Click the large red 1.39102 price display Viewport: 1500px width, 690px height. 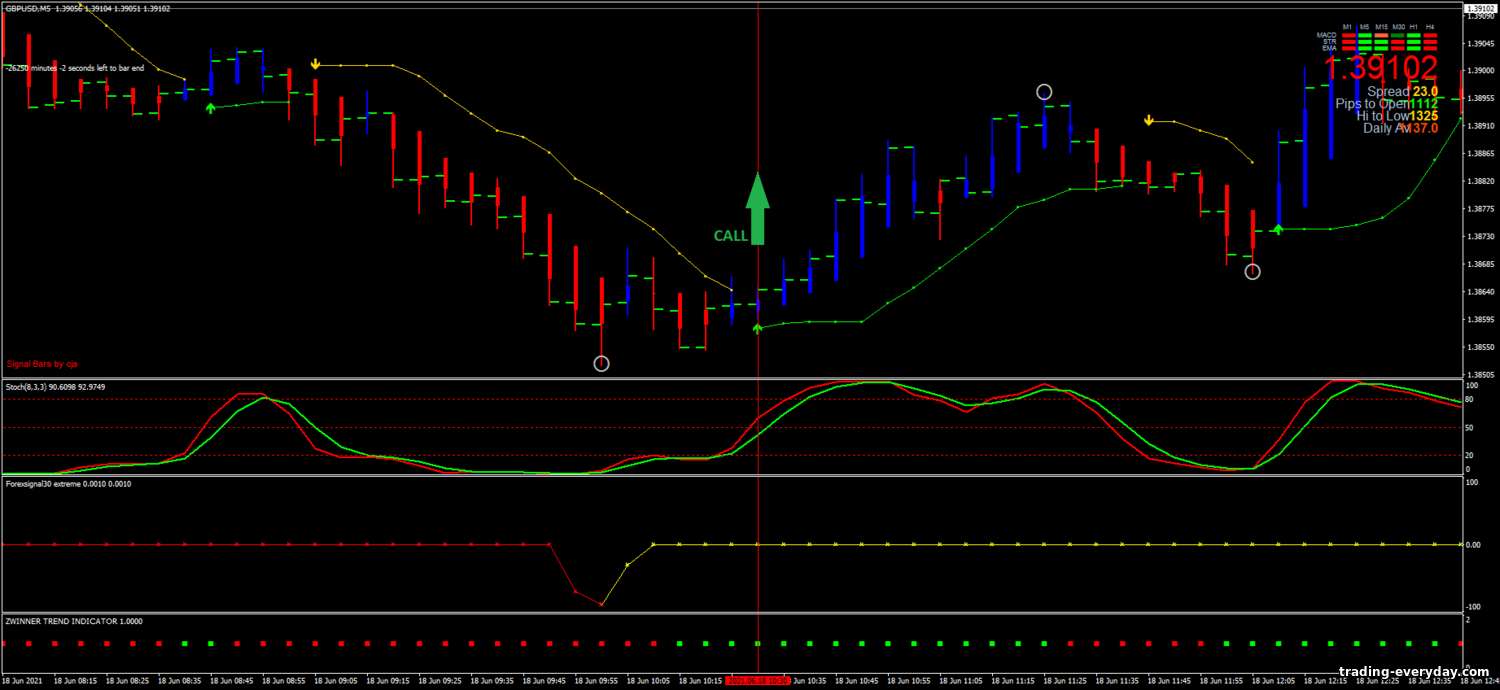pyautogui.click(x=1380, y=68)
